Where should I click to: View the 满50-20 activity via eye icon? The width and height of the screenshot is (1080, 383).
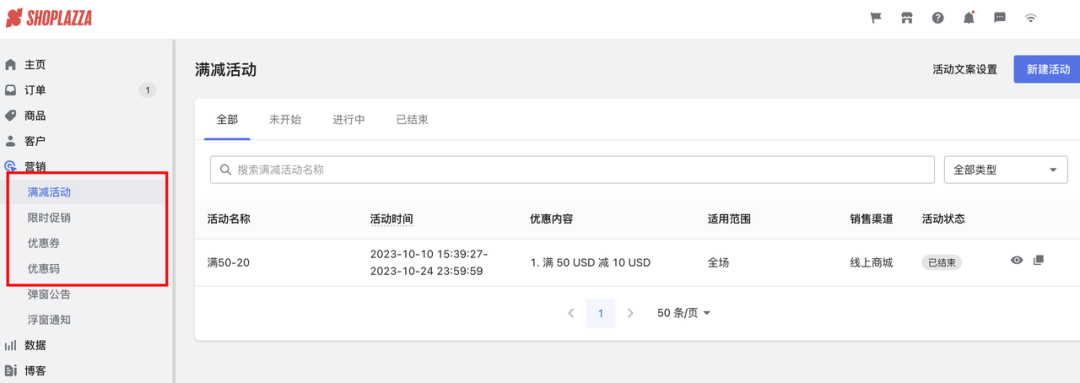coord(1016,260)
